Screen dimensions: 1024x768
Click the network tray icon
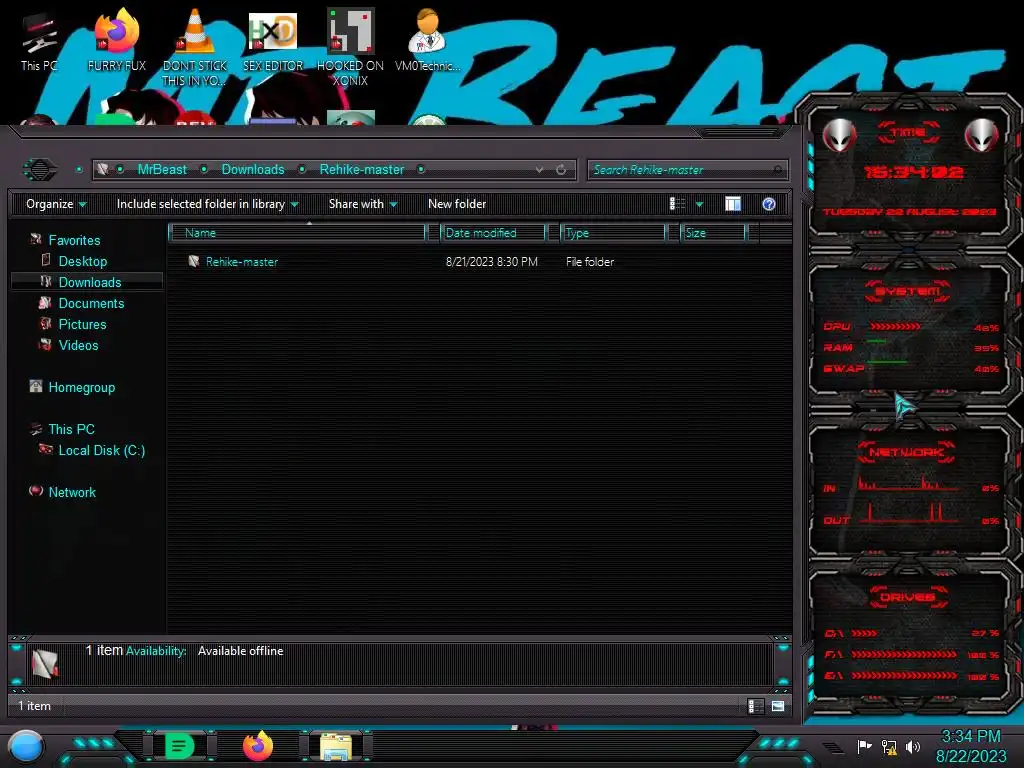coord(889,746)
